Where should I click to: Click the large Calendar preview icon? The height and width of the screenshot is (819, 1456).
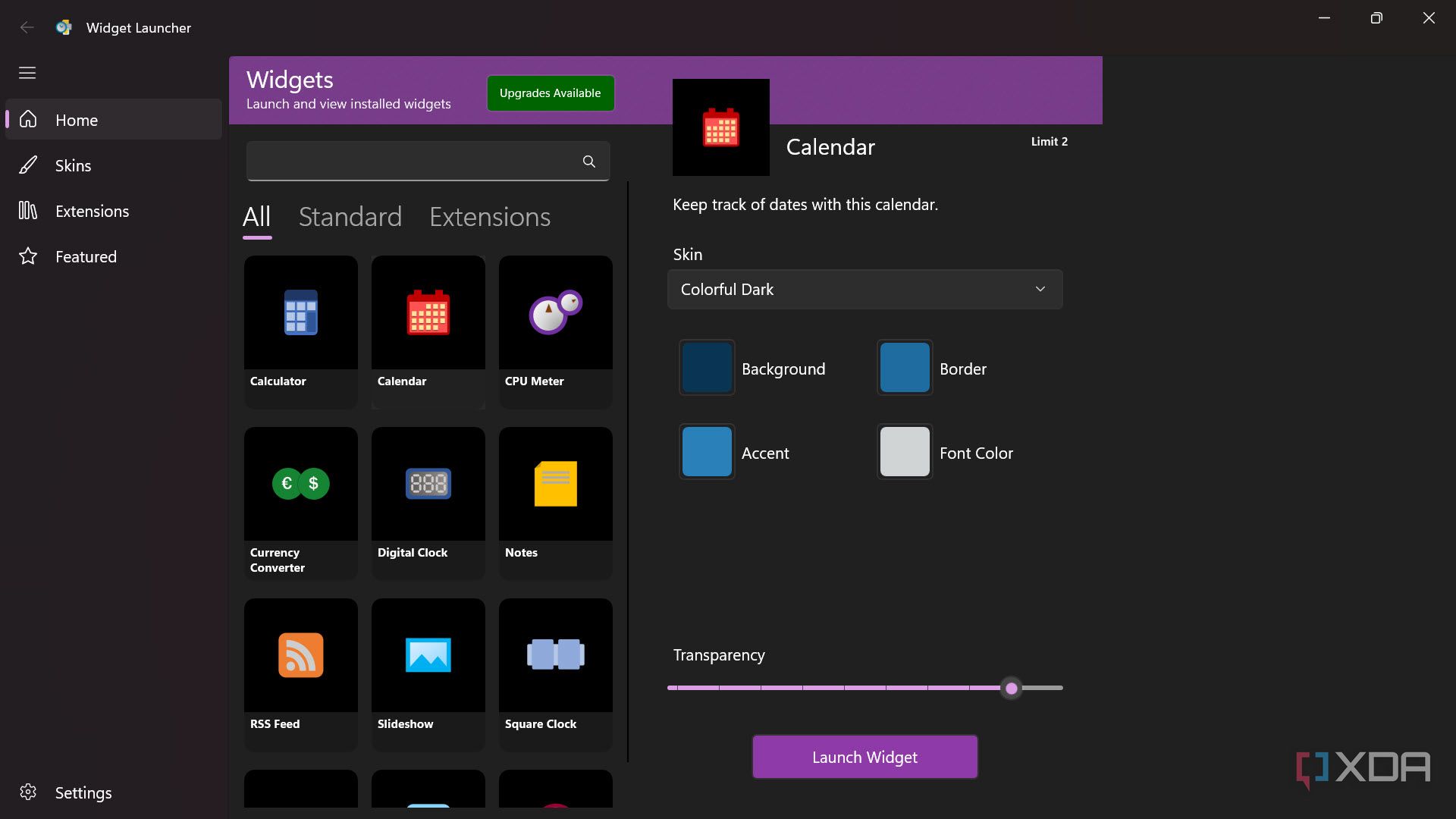(x=720, y=127)
